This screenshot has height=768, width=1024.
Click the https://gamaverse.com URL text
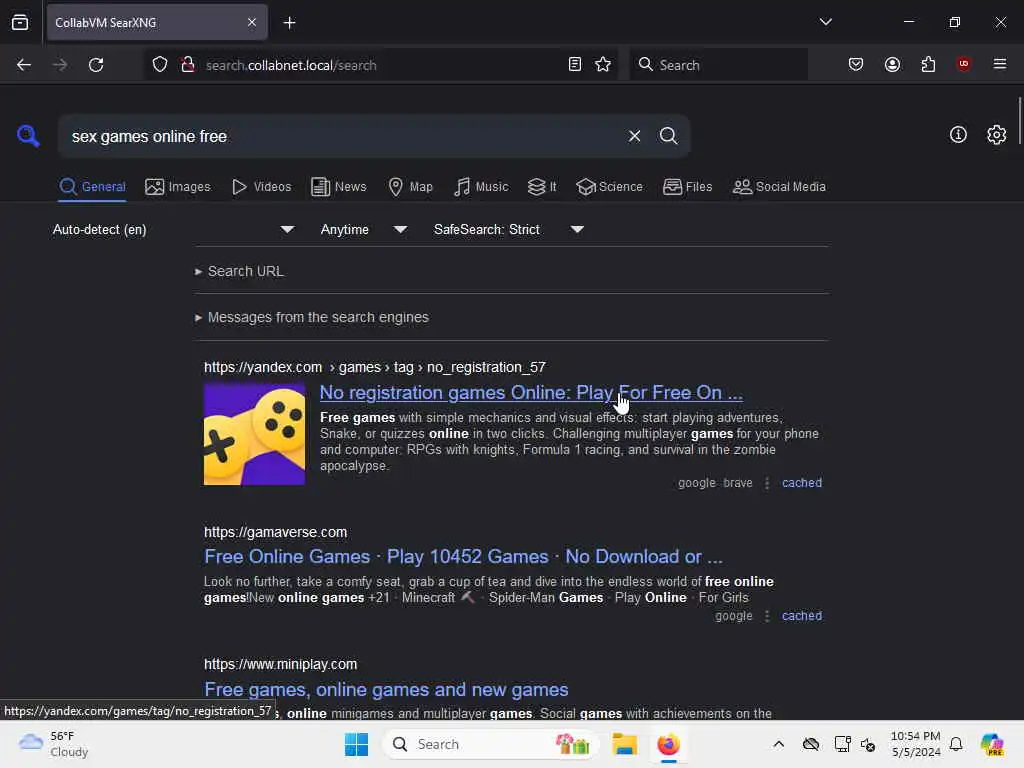[275, 532]
